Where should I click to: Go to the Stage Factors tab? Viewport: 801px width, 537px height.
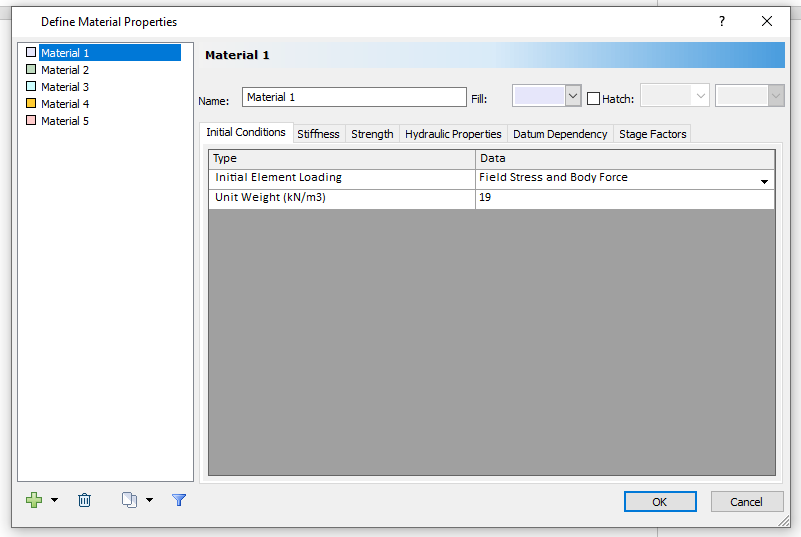click(x=652, y=134)
